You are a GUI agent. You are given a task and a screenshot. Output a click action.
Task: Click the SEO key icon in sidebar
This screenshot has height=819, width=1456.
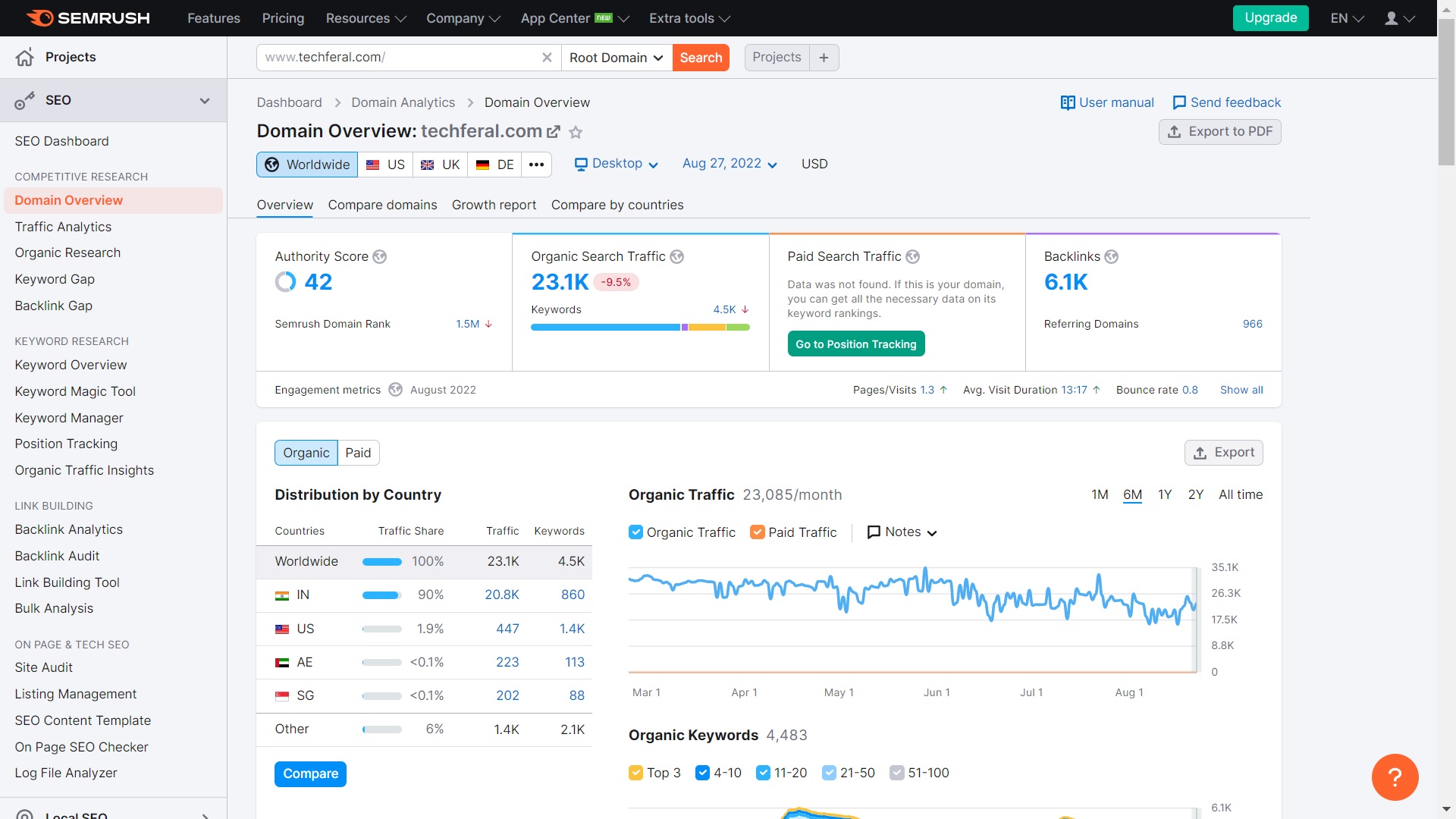click(x=25, y=100)
